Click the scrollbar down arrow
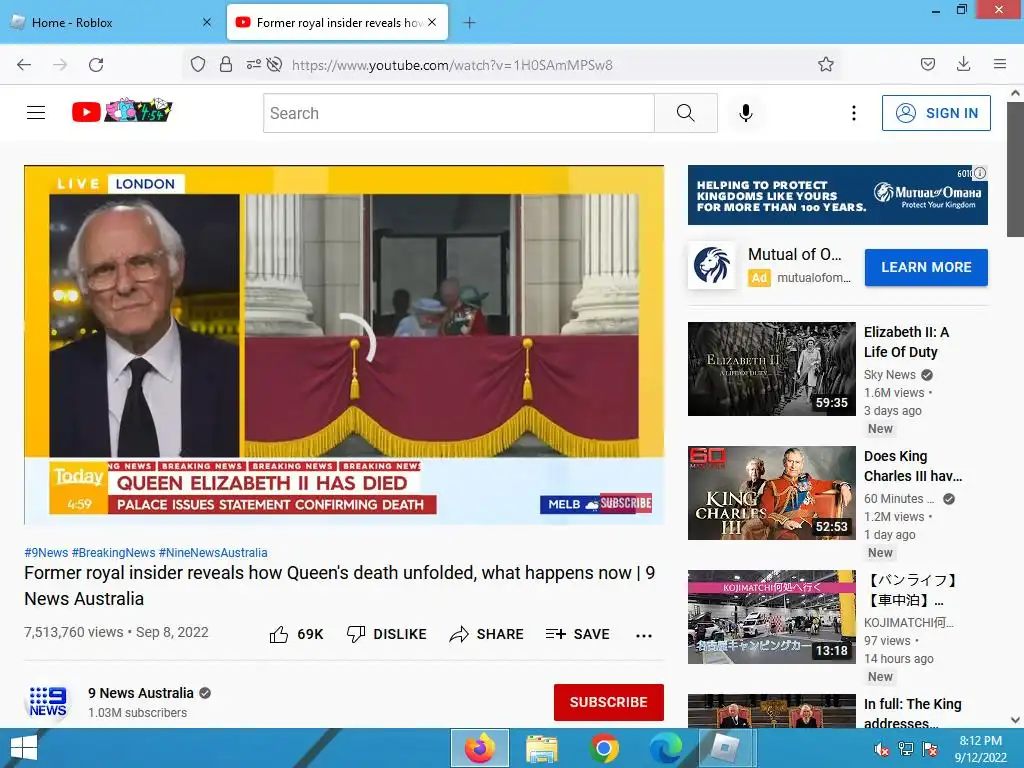This screenshot has height=768, width=1024. [x=1015, y=720]
